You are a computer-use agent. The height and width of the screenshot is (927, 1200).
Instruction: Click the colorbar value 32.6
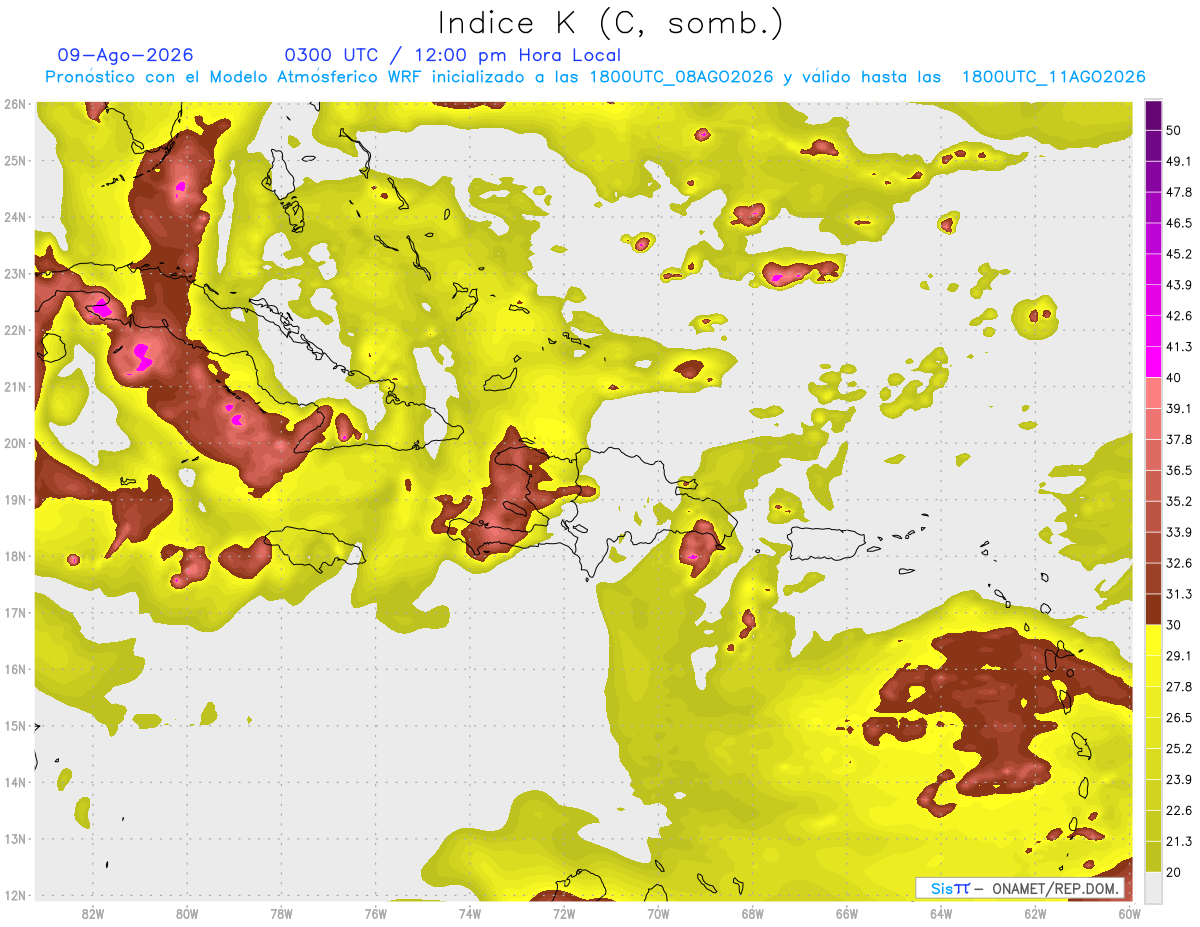pyautogui.click(x=1179, y=564)
